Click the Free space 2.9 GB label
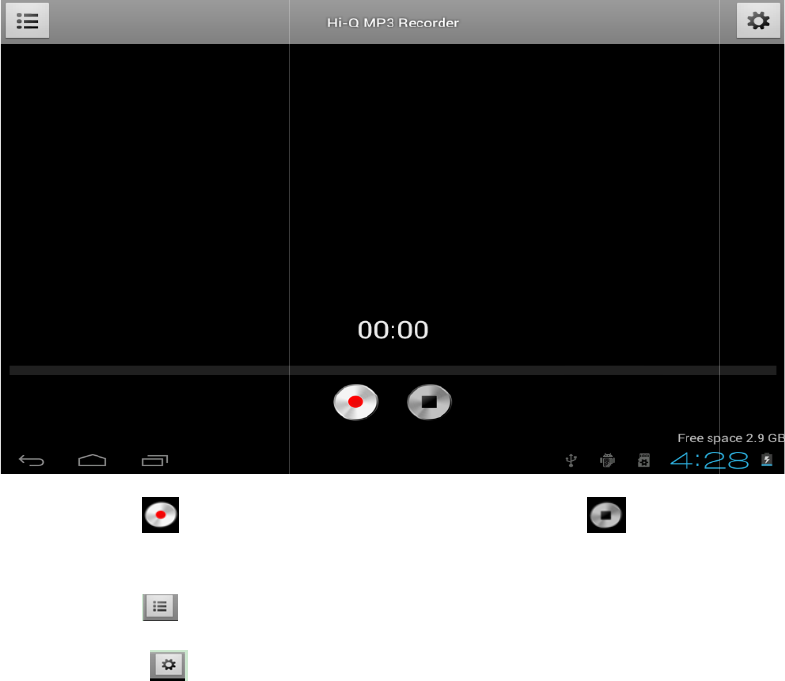 pyautogui.click(x=730, y=438)
